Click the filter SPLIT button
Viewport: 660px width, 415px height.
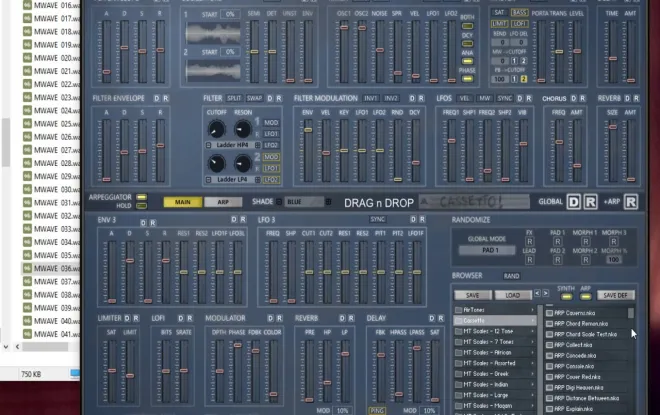[234, 98]
